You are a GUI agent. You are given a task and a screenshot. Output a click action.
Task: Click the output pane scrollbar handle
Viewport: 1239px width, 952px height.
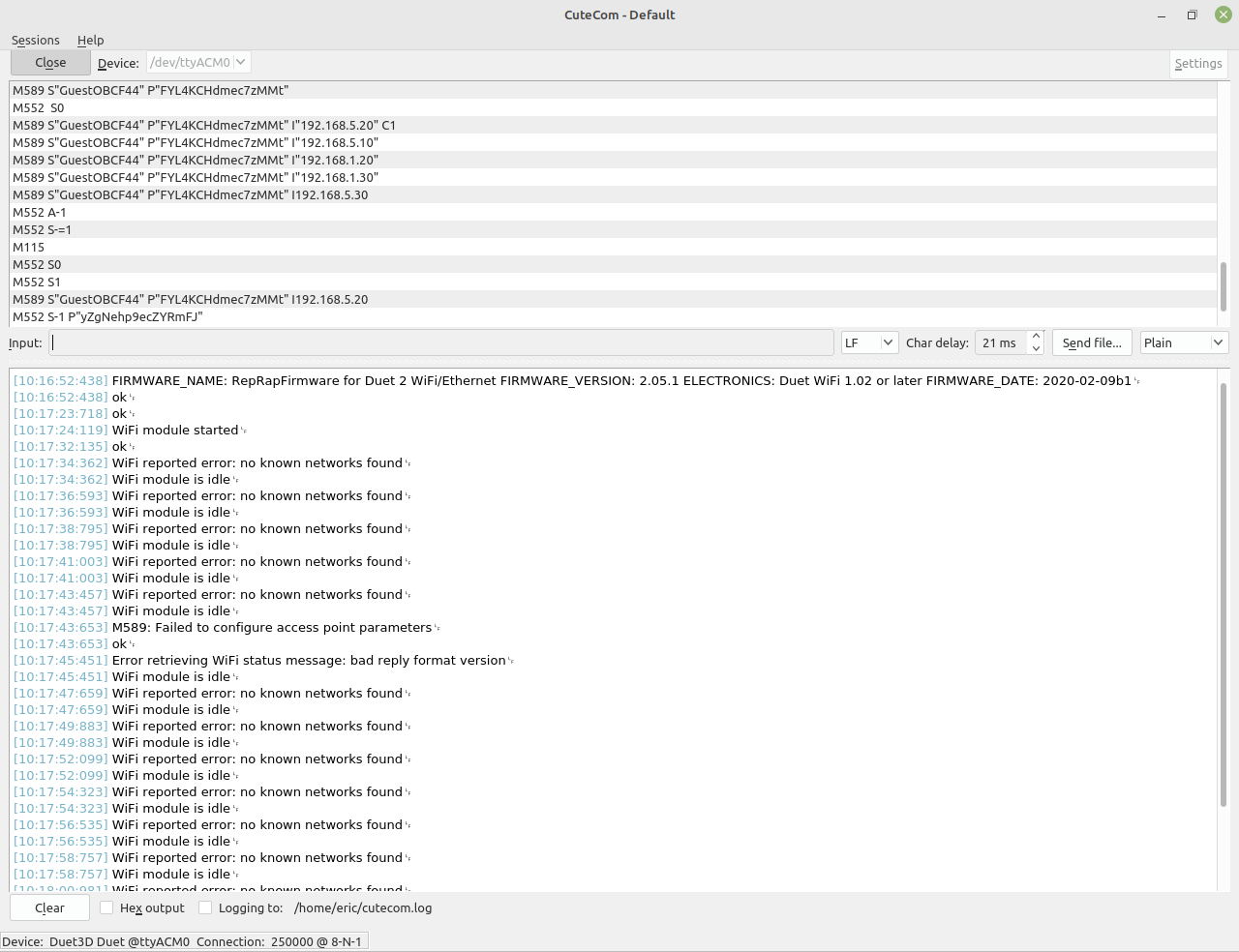click(x=1224, y=594)
